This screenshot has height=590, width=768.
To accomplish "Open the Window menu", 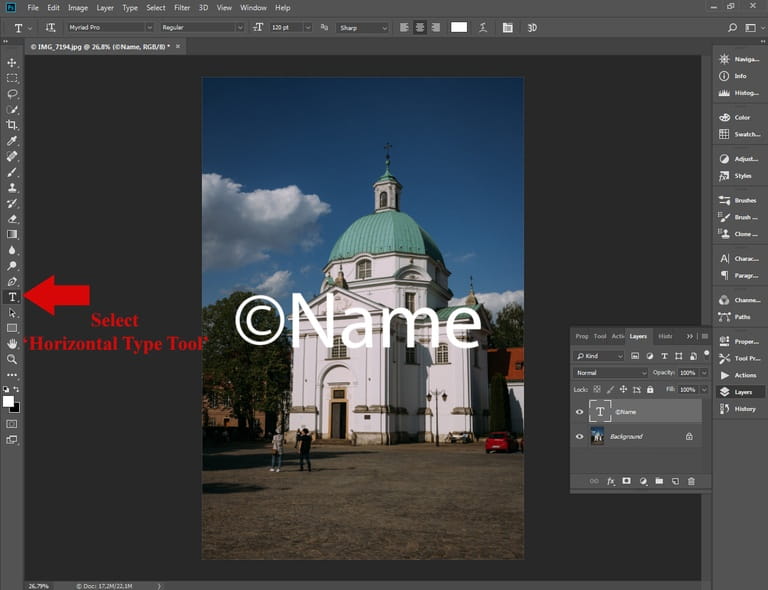I will pyautogui.click(x=253, y=8).
